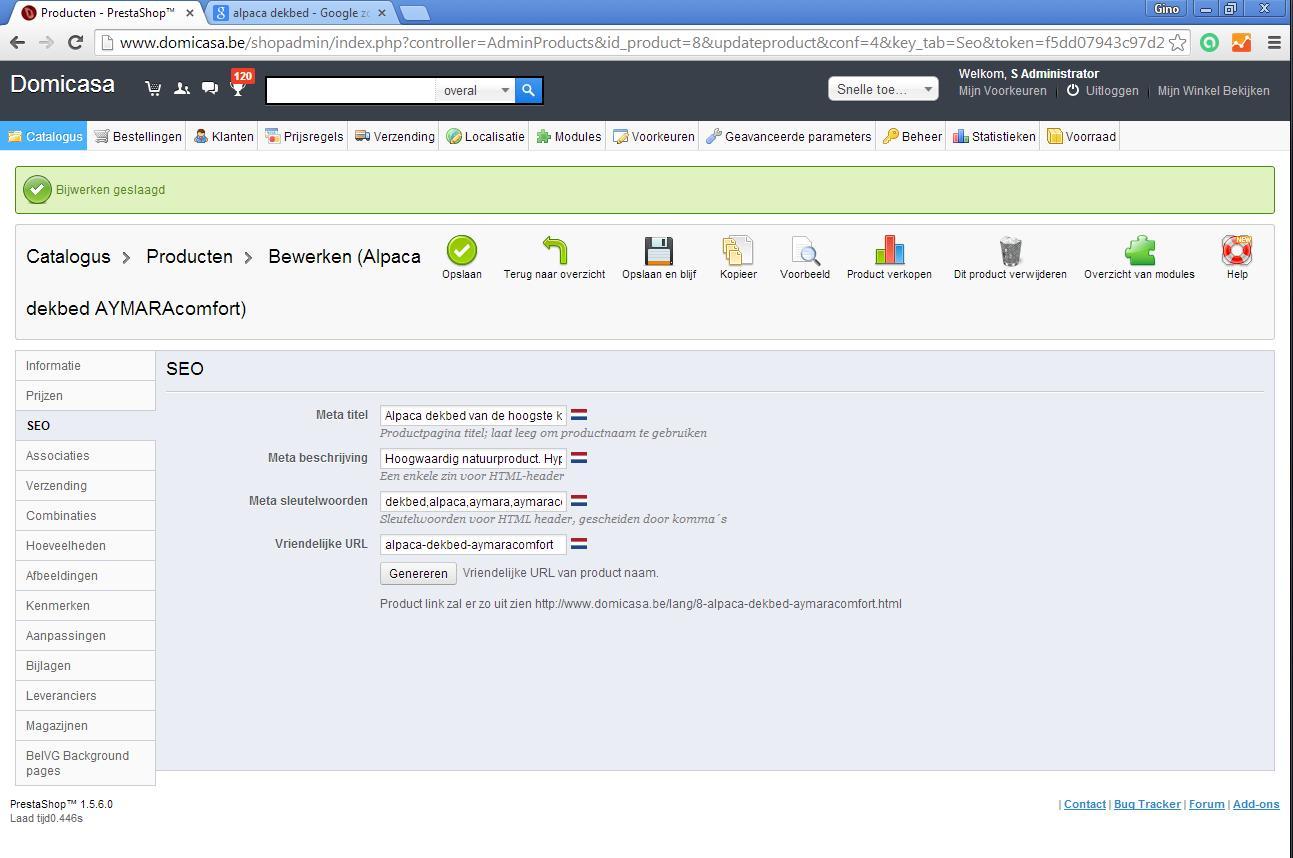Click Opslaan en blijf floppy disk icon
This screenshot has height=858, width=1293.
click(659, 250)
